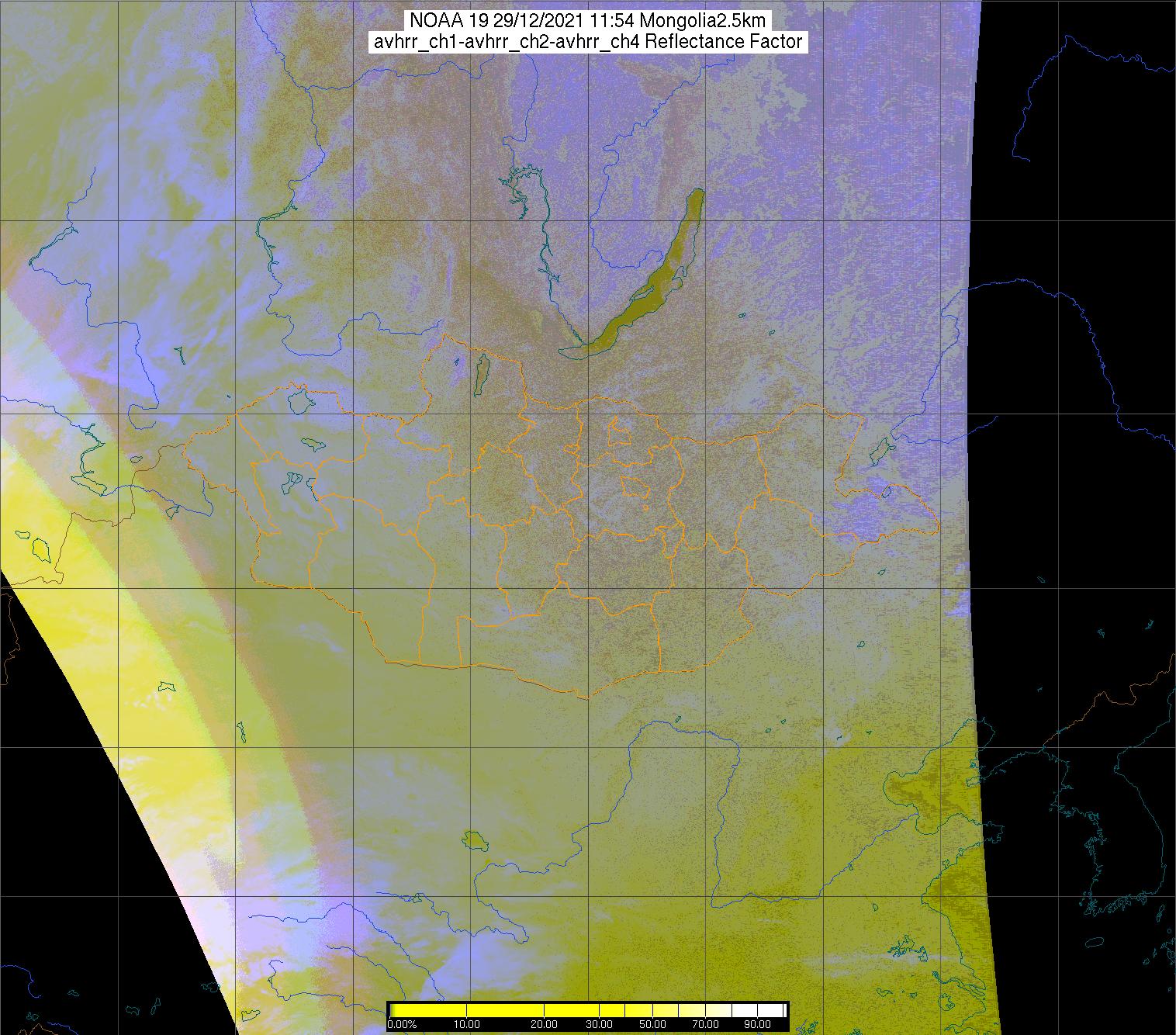Click the 50.00 label on the color scale
1176x1035 pixels.
click(654, 1025)
